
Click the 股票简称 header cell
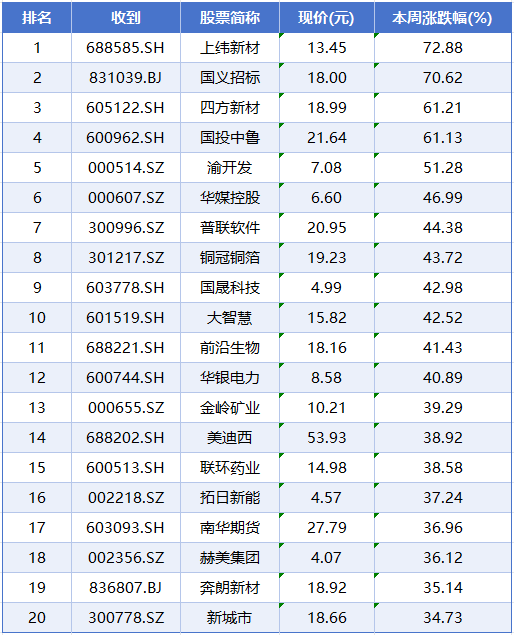230,17
